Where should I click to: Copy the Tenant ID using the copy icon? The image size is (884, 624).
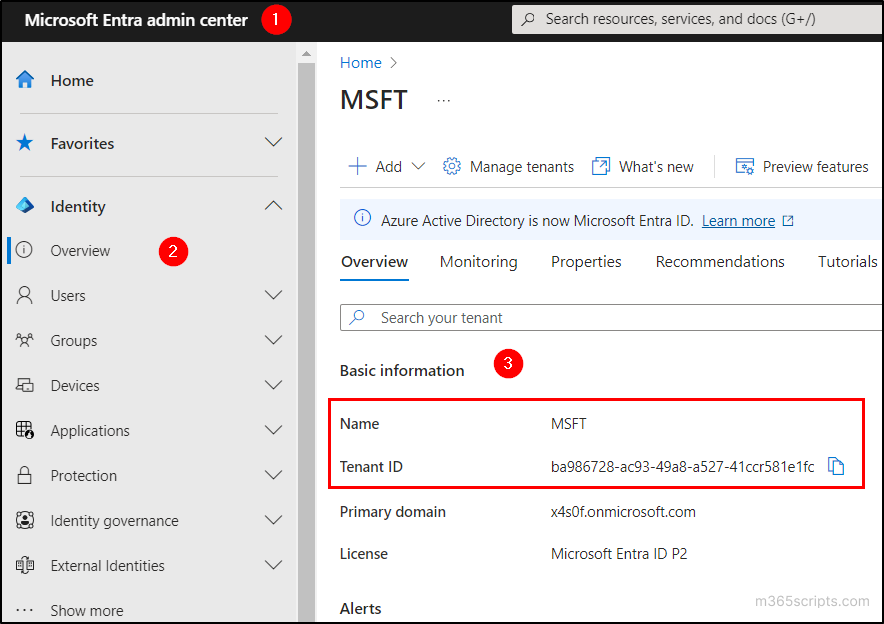[x=836, y=466]
